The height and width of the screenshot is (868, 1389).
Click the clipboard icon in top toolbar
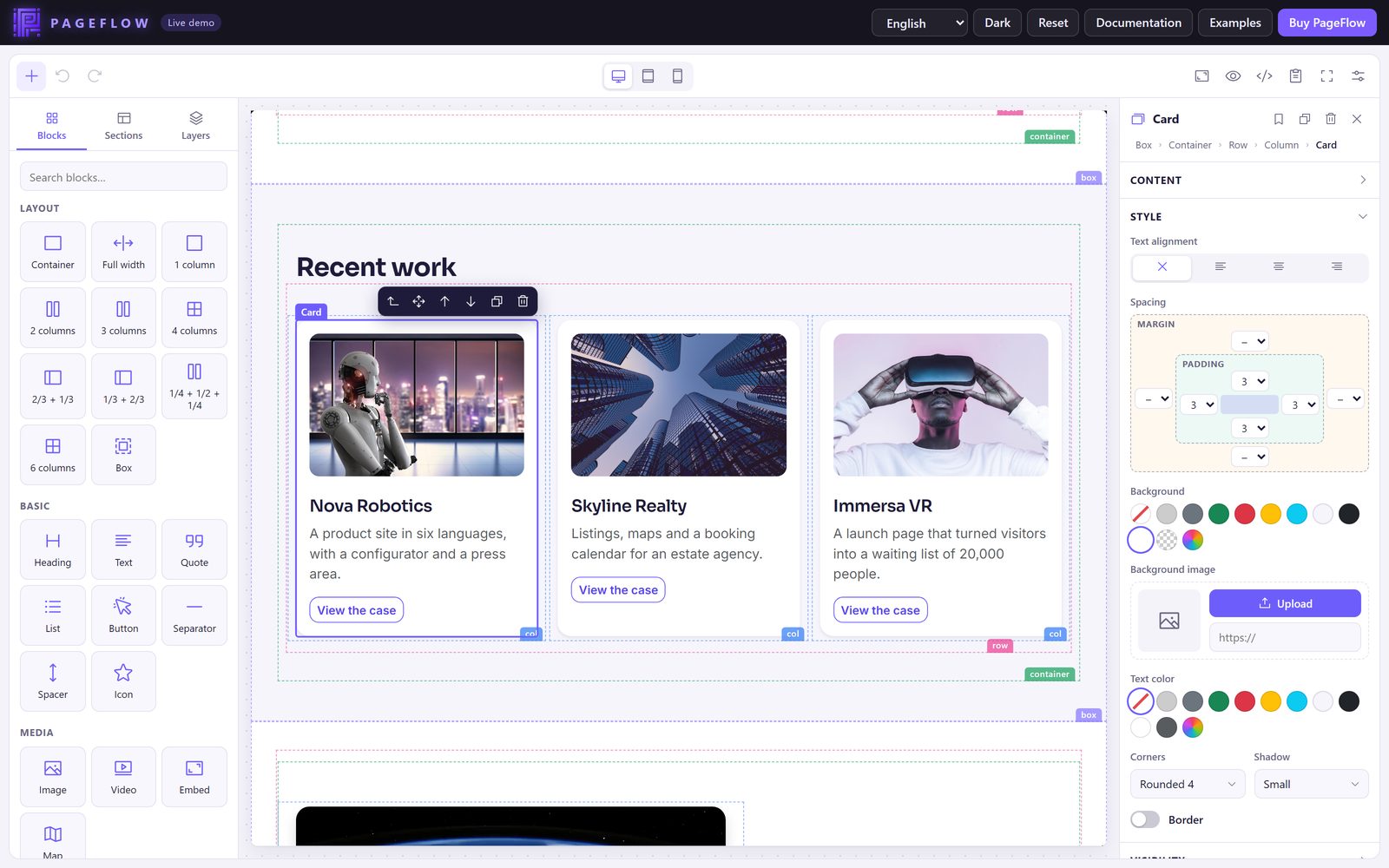coord(1295,76)
